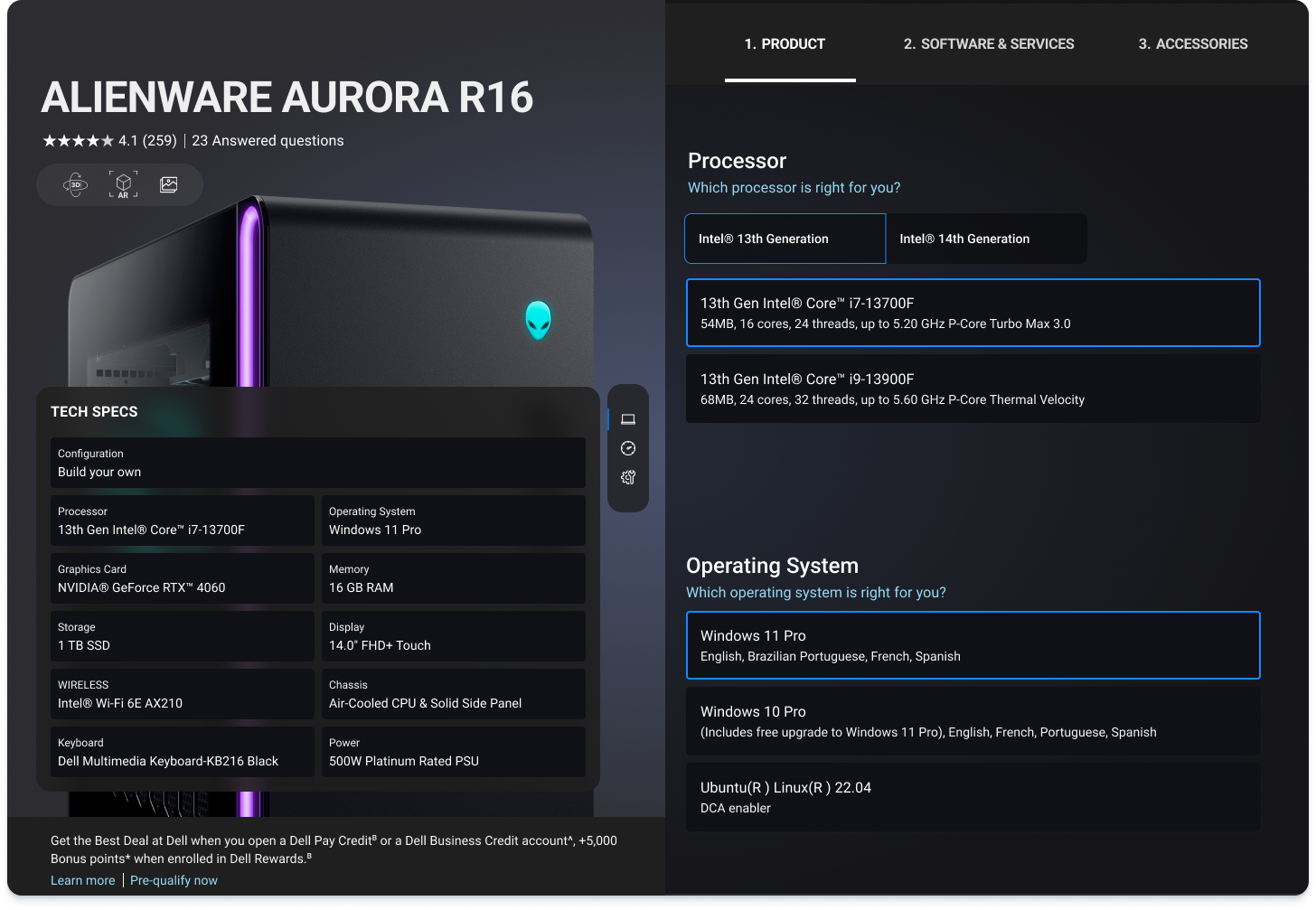Select Windows 10 Pro operating system
1316x910 pixels.
click(973, 721)
